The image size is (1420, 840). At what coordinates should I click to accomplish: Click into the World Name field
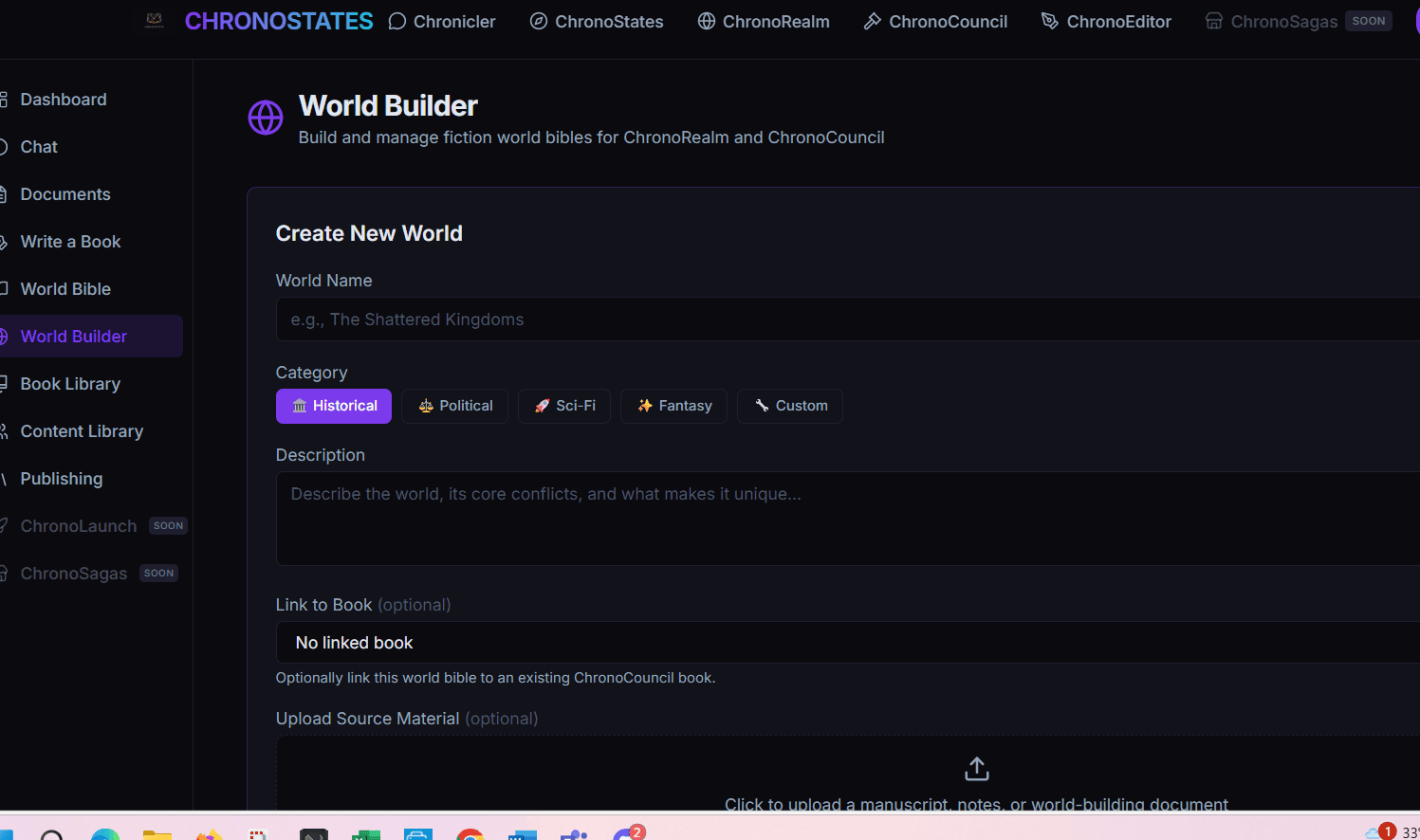[x=847, y=320]
